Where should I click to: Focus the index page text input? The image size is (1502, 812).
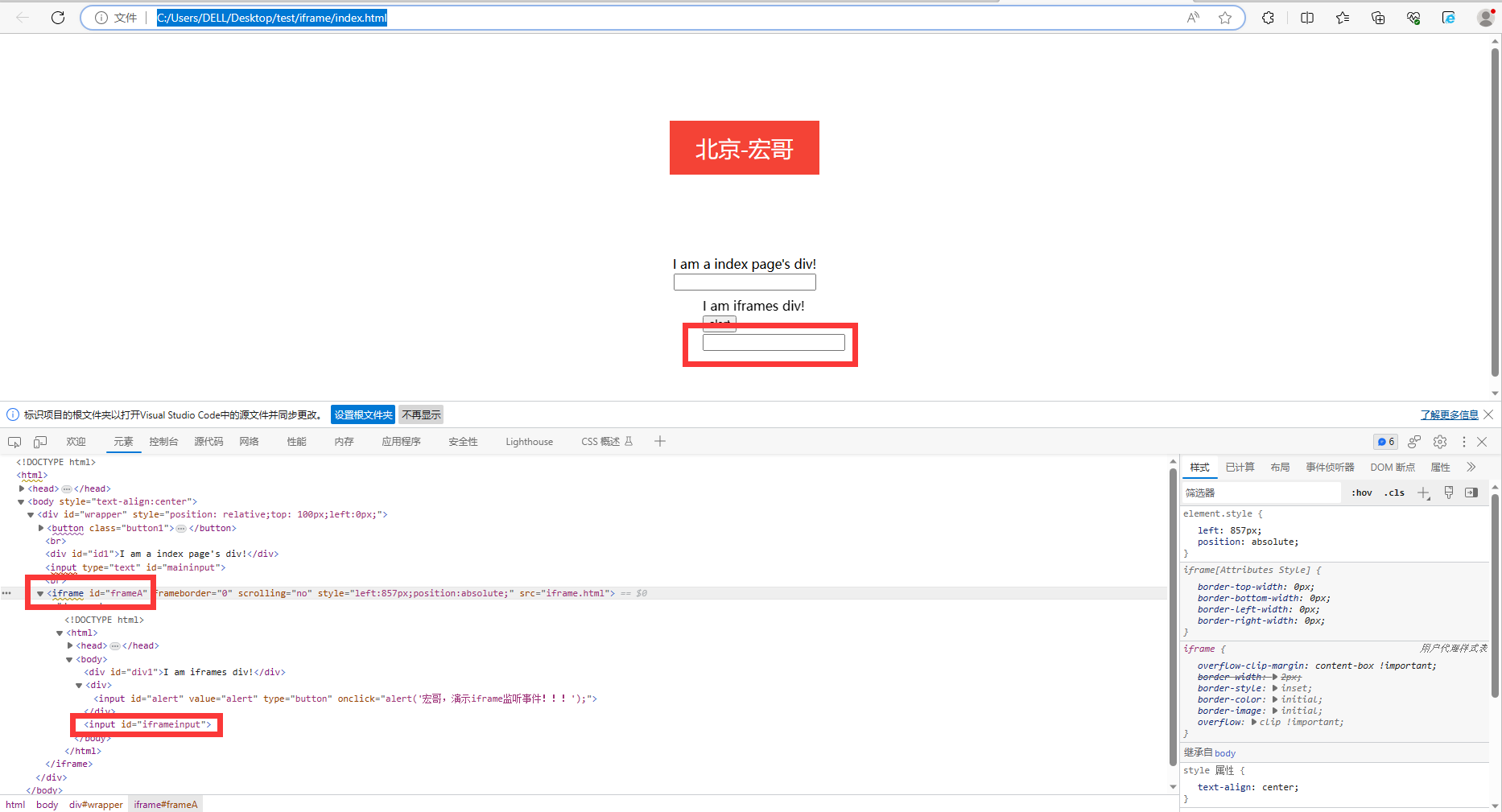pos(745,282)
